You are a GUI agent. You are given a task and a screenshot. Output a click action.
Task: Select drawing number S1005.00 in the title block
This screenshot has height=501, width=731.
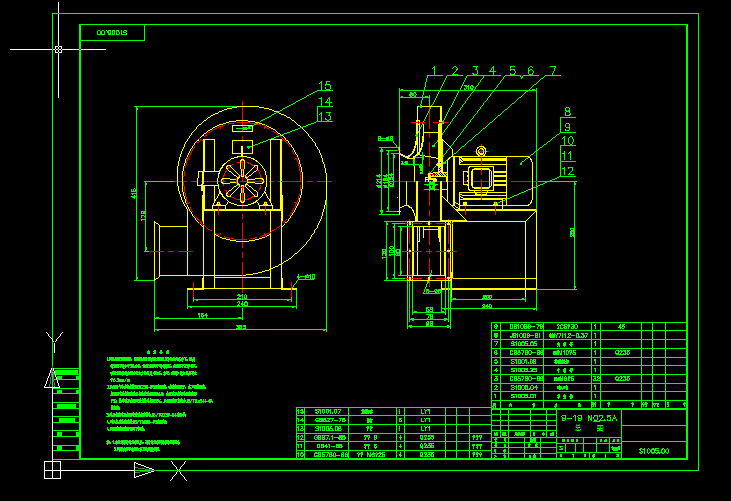point(654,451)
